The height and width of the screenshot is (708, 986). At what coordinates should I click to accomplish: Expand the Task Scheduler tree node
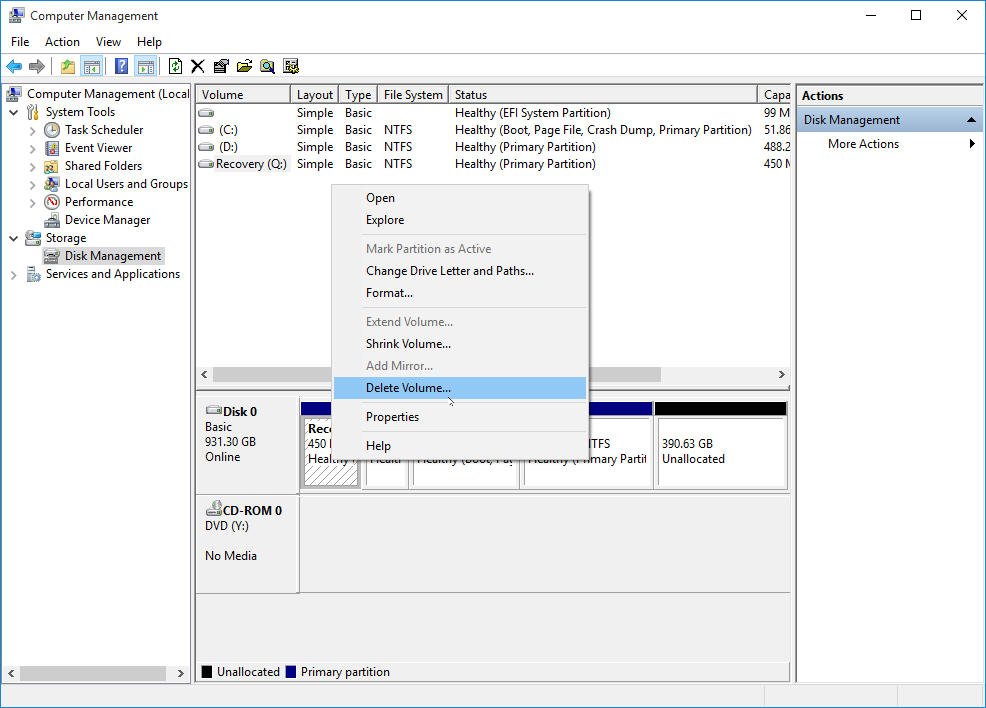tap(33, 130)
